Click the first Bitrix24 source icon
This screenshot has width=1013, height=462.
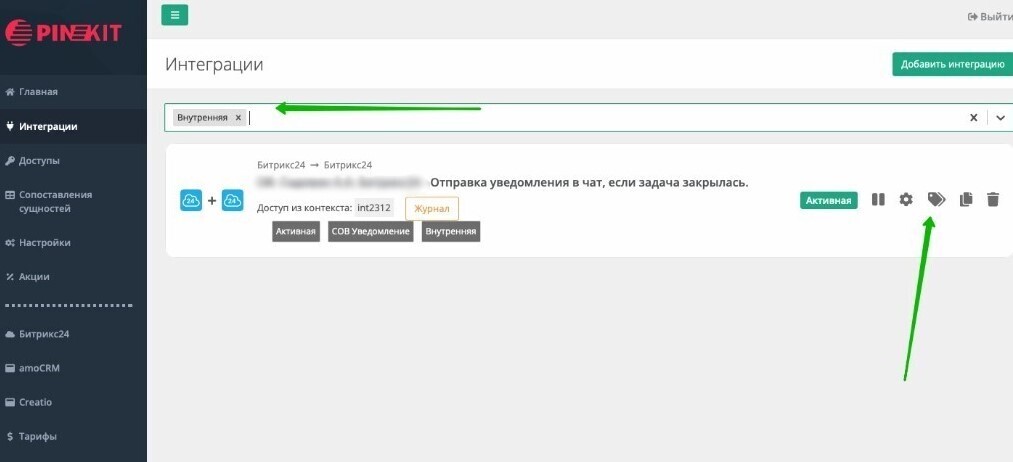click(x=191, y=201)
